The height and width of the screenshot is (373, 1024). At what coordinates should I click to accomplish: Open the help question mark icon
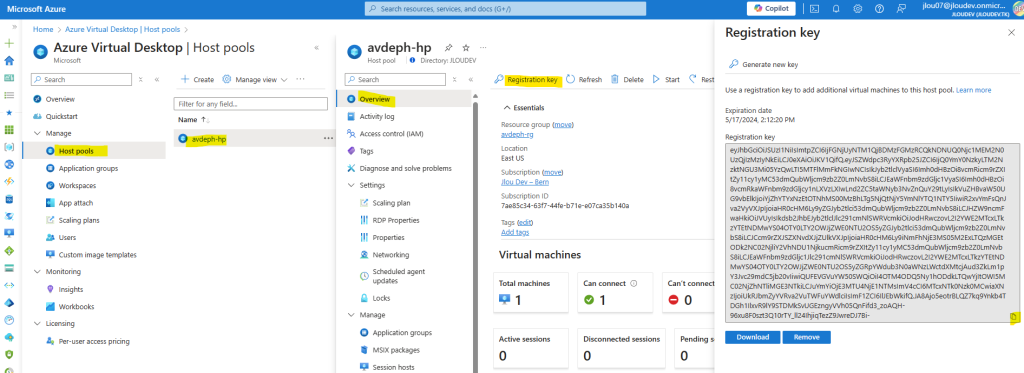pos(878,8)
